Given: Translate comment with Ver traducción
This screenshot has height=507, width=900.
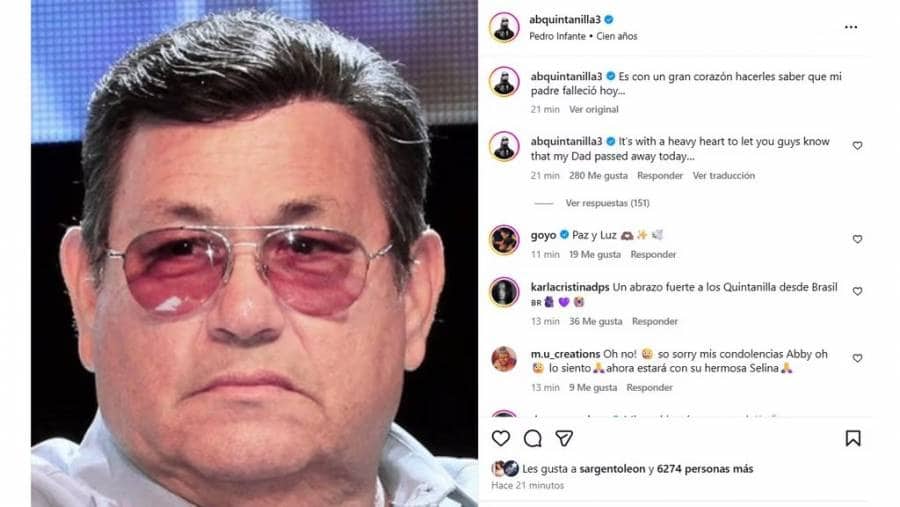Looking at the screenshot, I should pyautogui.click(x=723, y=176).
